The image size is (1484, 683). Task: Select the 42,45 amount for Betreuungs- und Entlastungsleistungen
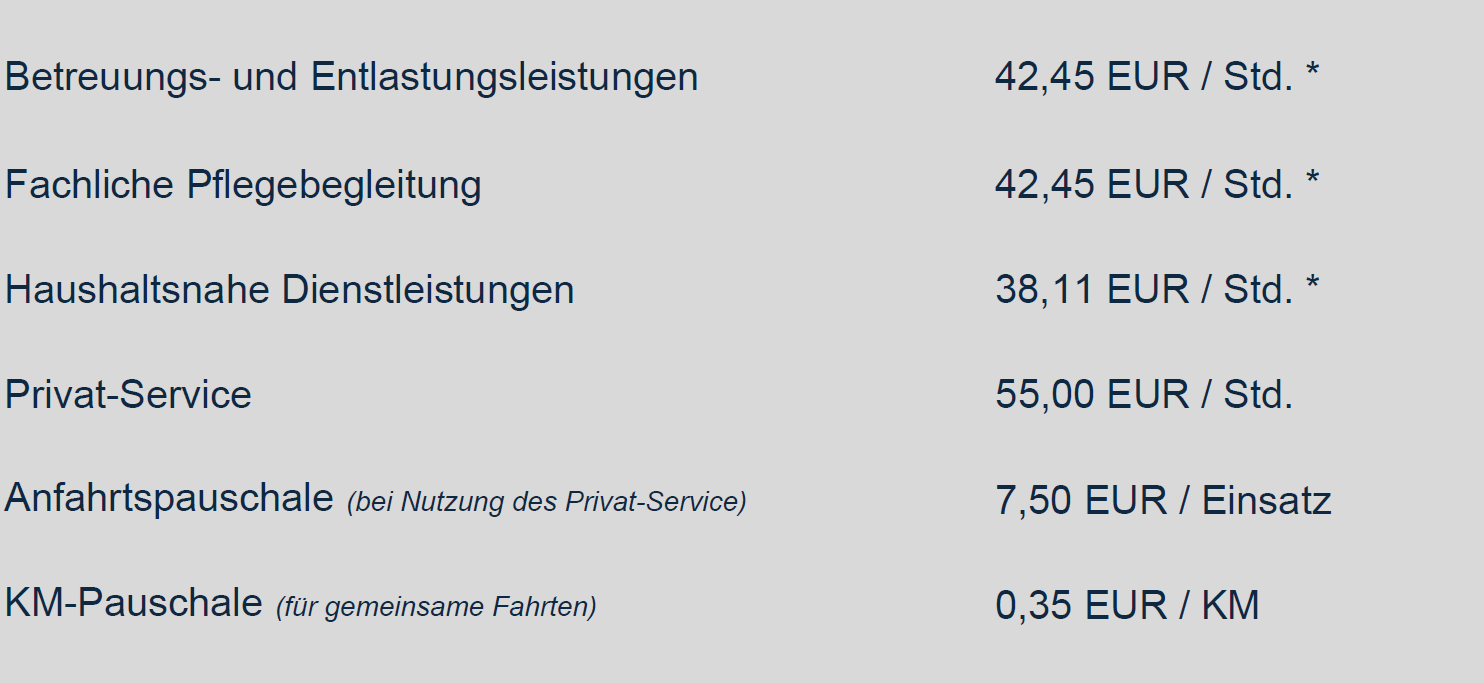pyautogui.click(x=1044, y=77)
